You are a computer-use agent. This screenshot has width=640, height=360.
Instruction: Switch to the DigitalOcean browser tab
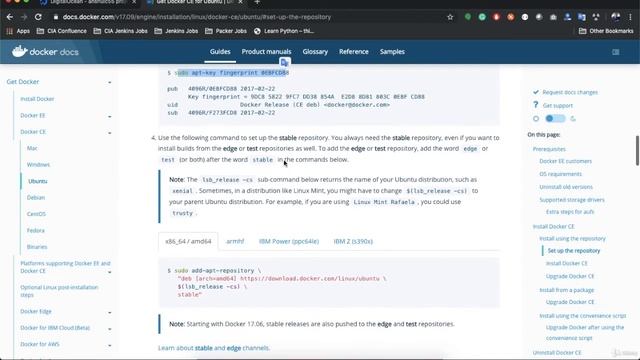pyautogui.click(x=86, y=2)
